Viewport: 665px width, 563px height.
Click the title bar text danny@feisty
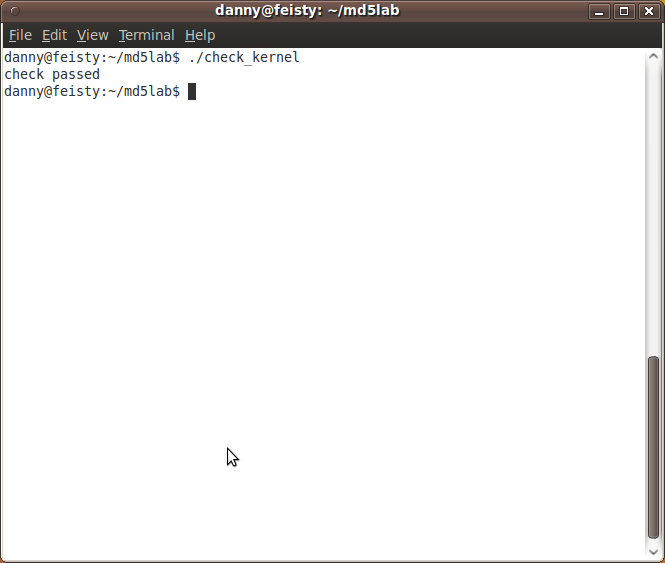point(307,10)
